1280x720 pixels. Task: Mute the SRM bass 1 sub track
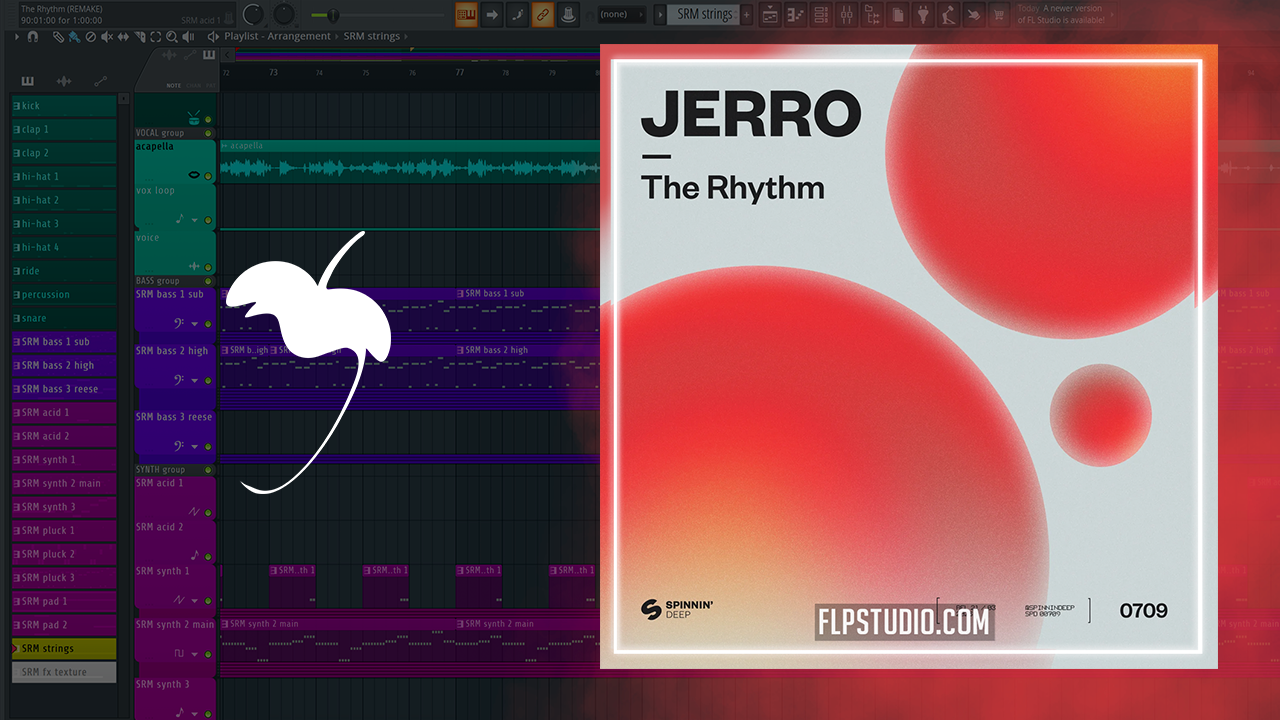coord(208,324)
